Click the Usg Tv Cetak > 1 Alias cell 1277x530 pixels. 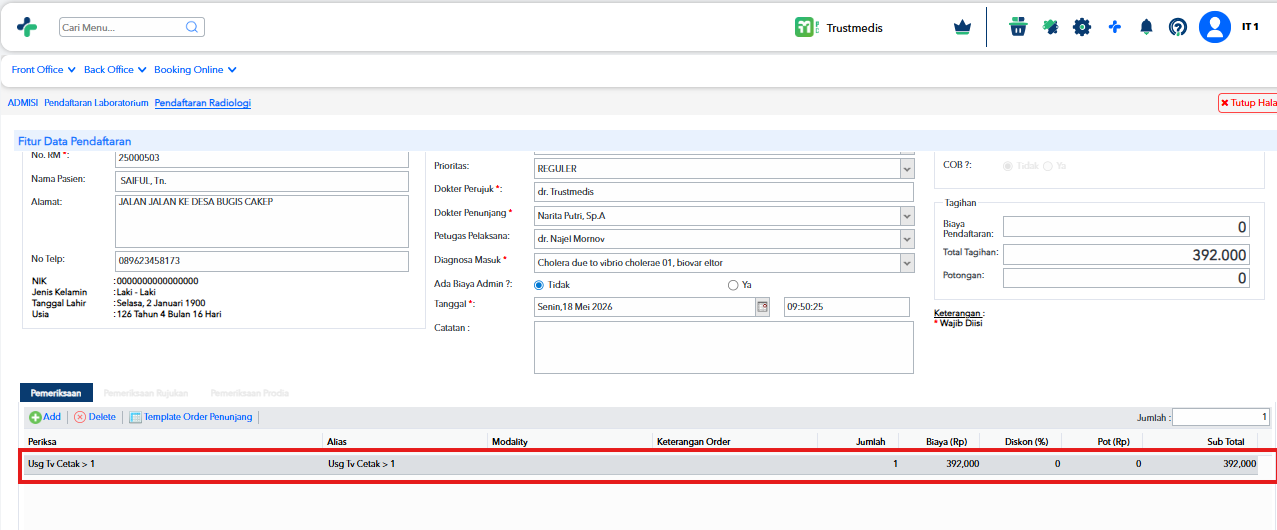[x=405, y=464]
